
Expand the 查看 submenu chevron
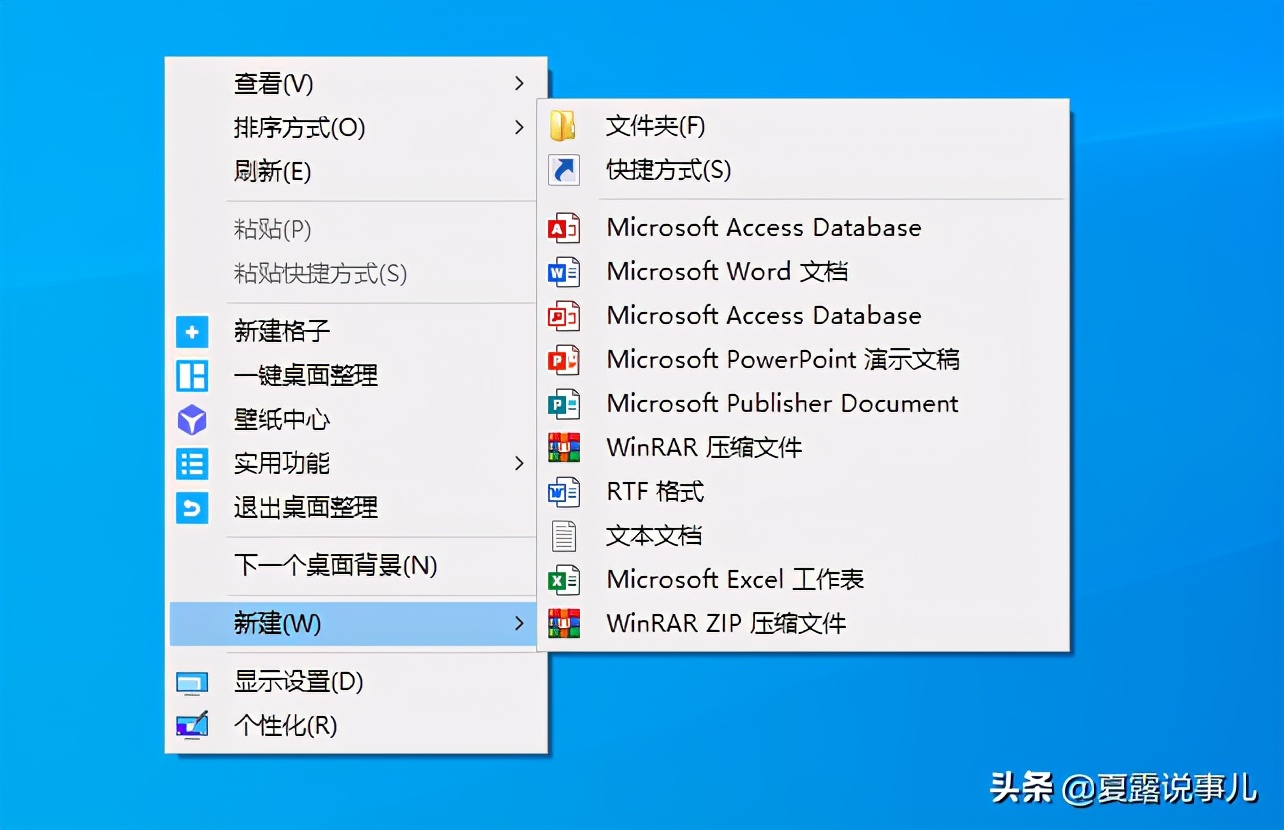click(x=519, y=84)
